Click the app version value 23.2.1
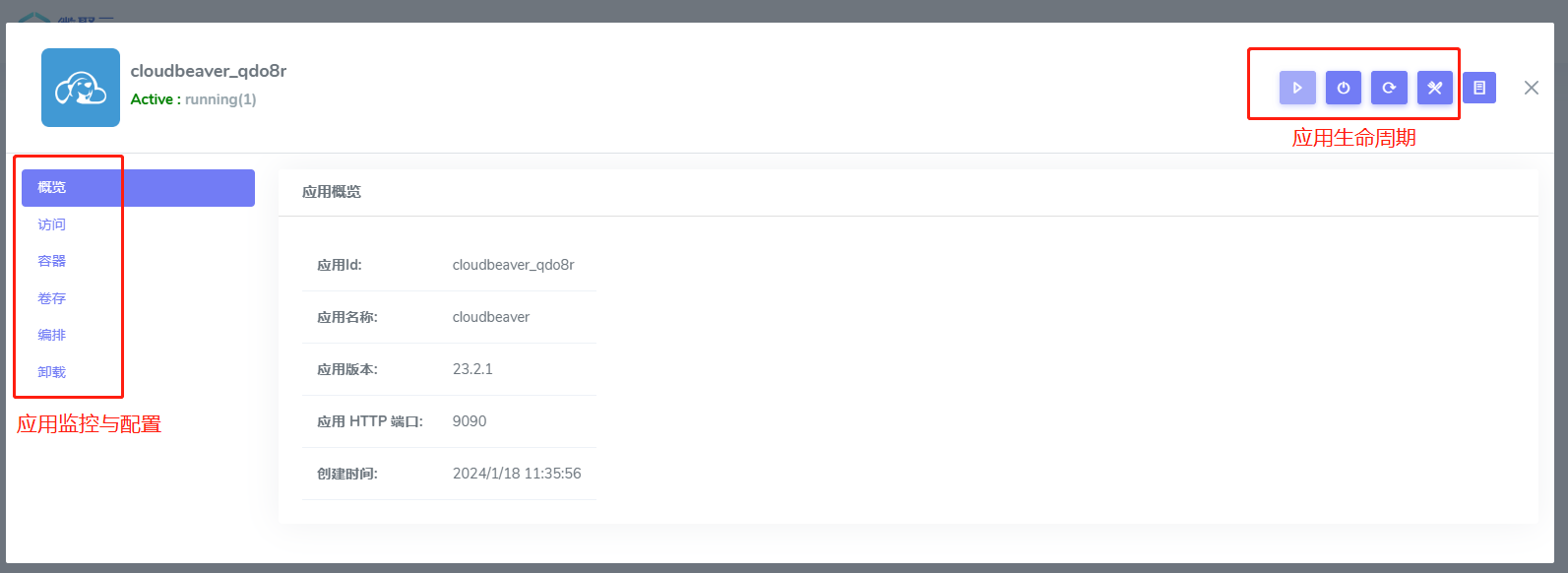The width and height of the screenshot is (1568, 573). click(472, 369)
